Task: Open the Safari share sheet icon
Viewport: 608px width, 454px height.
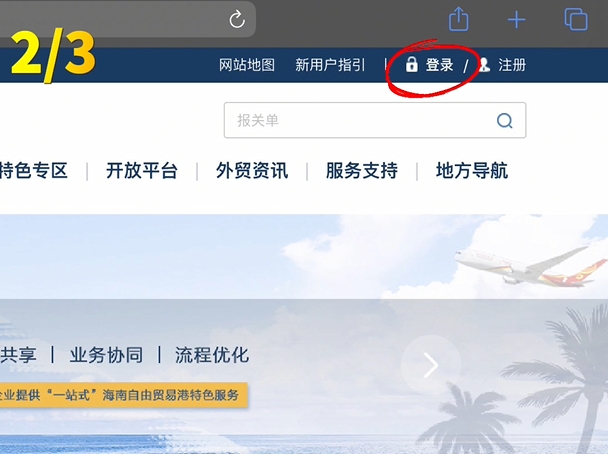Action: (x=459, y=19)
